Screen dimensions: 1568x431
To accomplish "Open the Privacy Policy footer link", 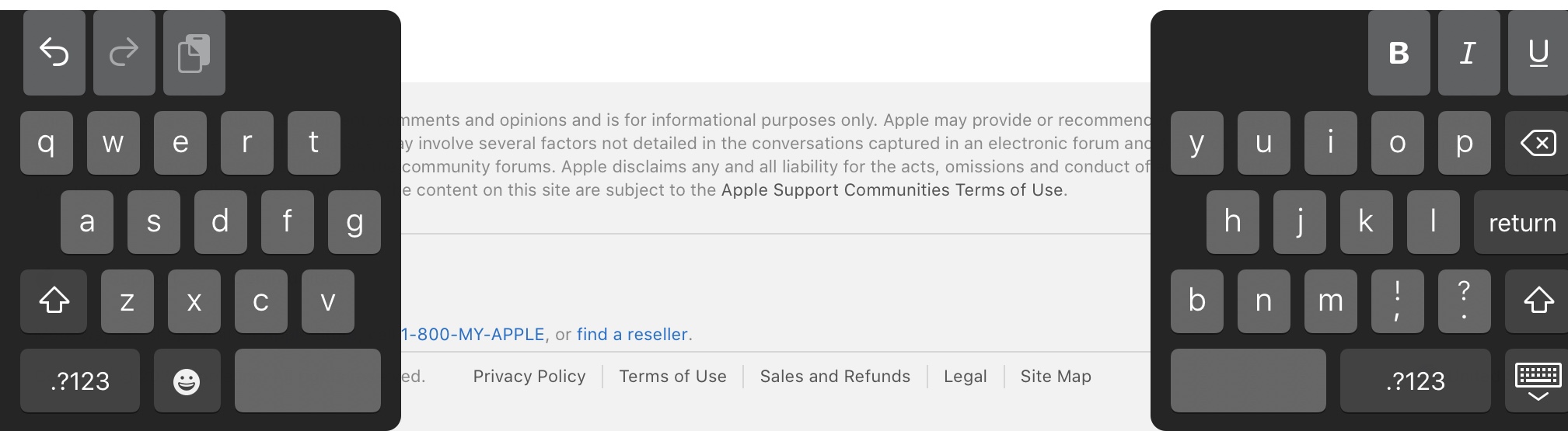I will [529, 377].
